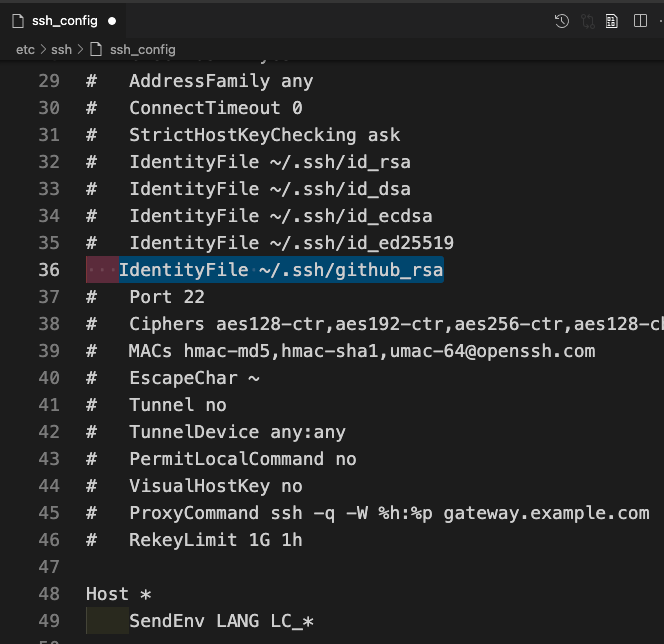Click the empty line 47
Image resolution: width=664 pixels, height=644 pixels.
[300, 567]
